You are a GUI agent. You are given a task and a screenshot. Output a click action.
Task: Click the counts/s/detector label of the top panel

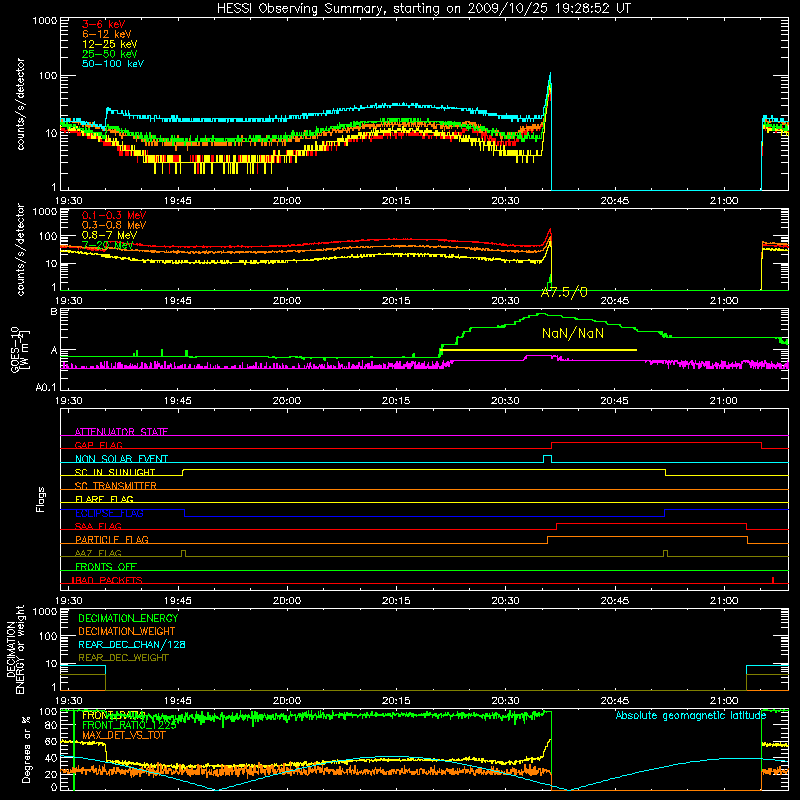[20, 104]
